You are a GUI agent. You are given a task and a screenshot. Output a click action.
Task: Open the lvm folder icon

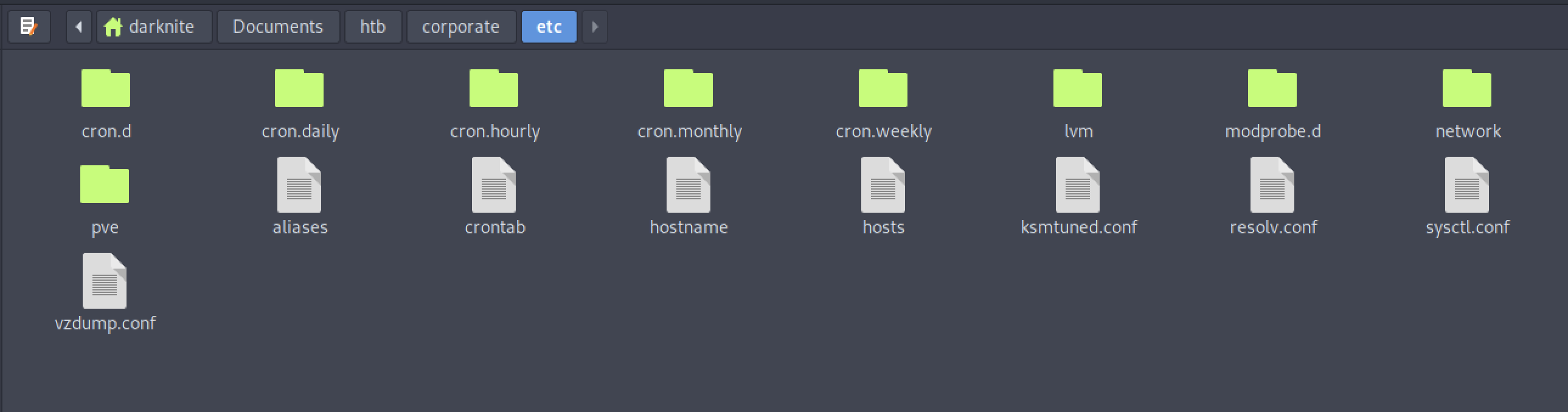click(1077, 88)
